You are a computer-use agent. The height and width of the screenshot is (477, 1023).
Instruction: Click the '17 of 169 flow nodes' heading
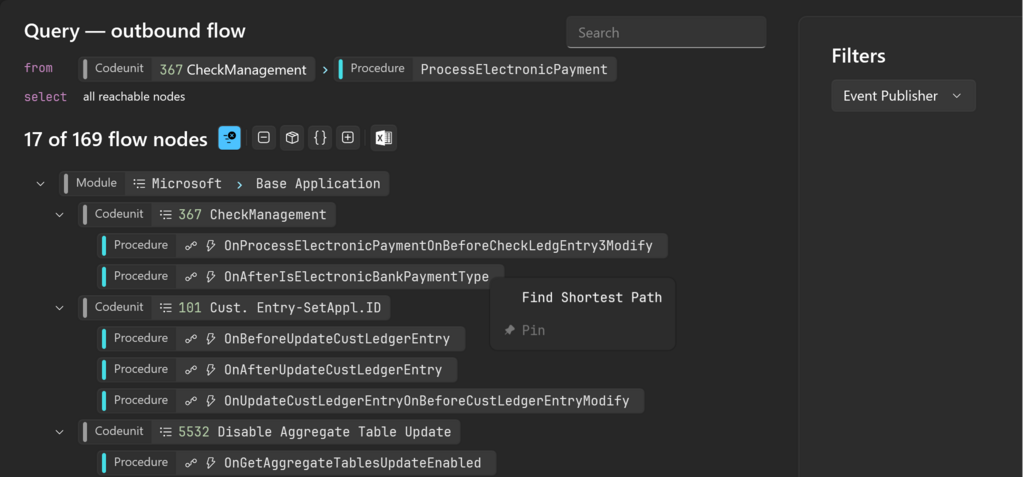tap(115, 139)
